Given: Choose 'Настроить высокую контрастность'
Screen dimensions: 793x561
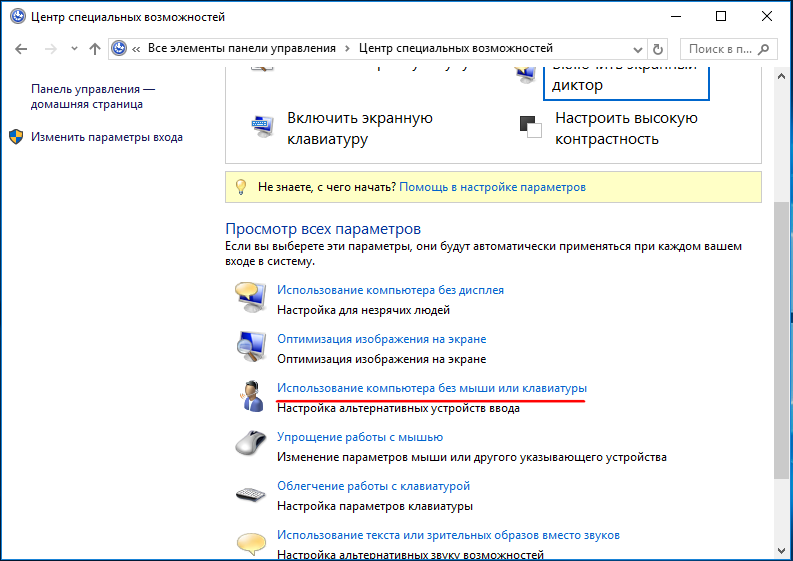Looking at the screenshot, I should point(626,128).
